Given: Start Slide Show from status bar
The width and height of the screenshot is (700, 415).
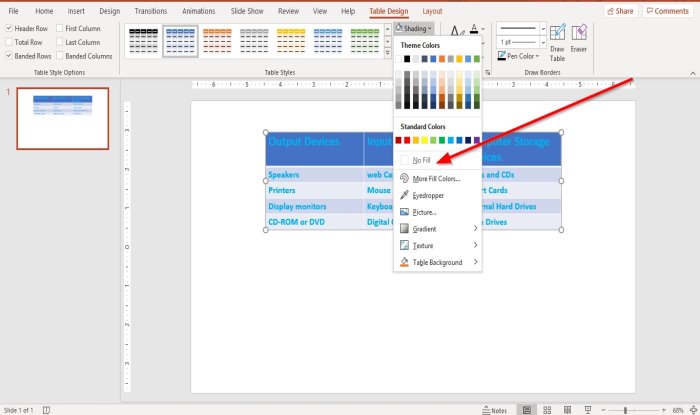Looking at the screenshot, I should (x=588, y=410).
